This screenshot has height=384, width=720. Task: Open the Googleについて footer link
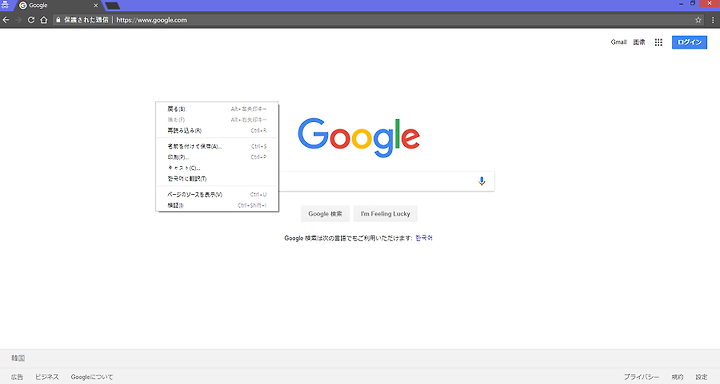pyautogui.click(x=91, y=377)
